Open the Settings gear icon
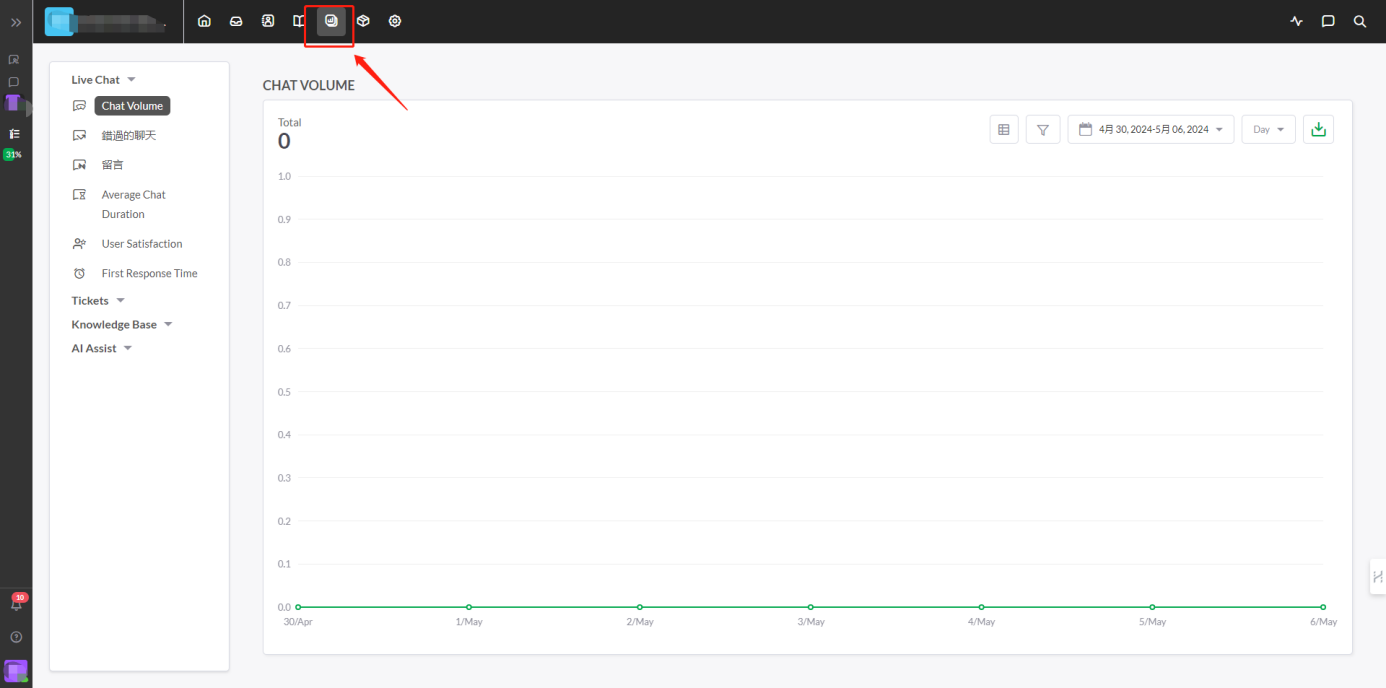This screenshot has width=1386, height=688. pos(395,21)
